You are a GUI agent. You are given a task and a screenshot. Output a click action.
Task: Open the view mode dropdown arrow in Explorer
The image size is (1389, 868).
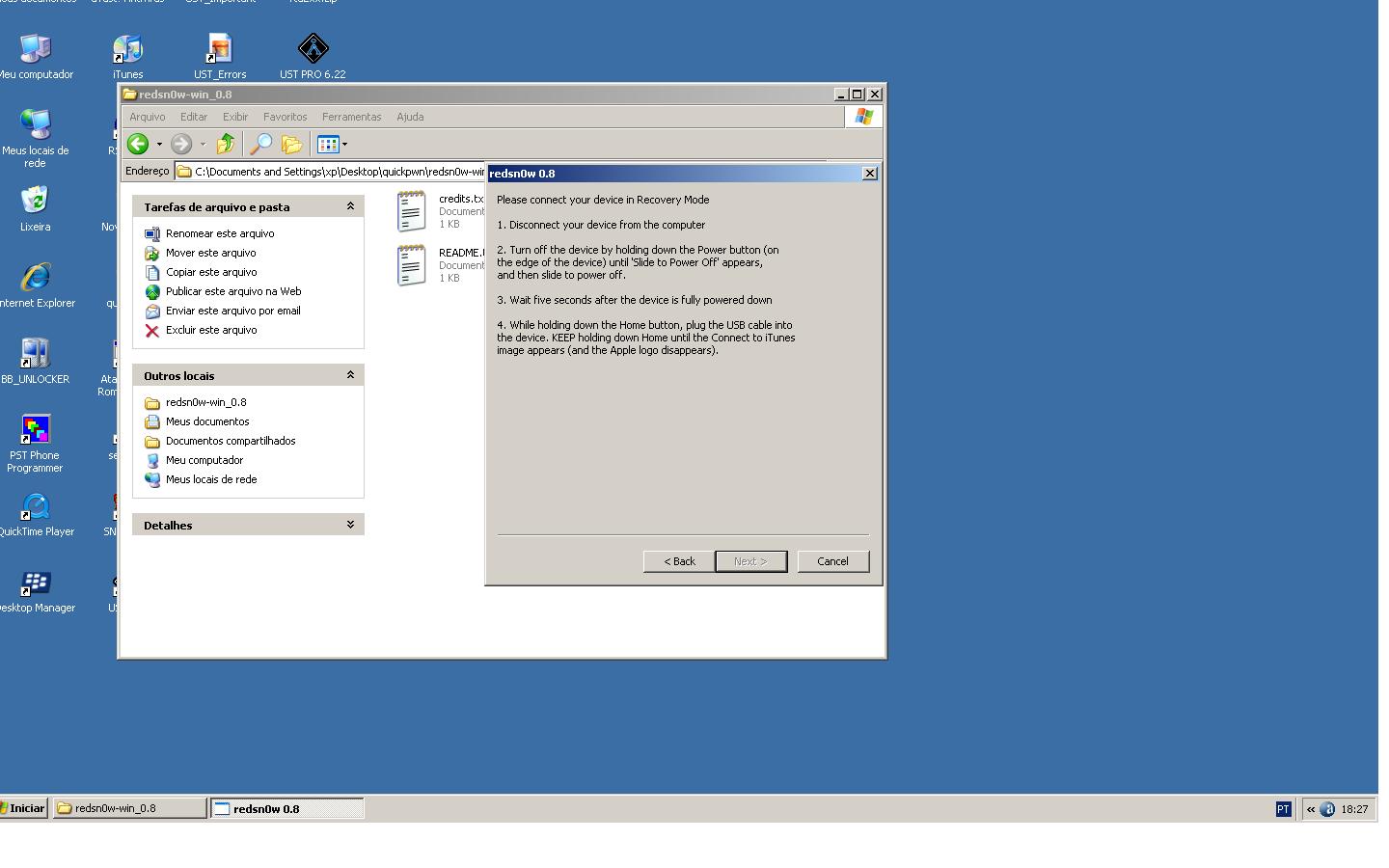pos(344,145)
